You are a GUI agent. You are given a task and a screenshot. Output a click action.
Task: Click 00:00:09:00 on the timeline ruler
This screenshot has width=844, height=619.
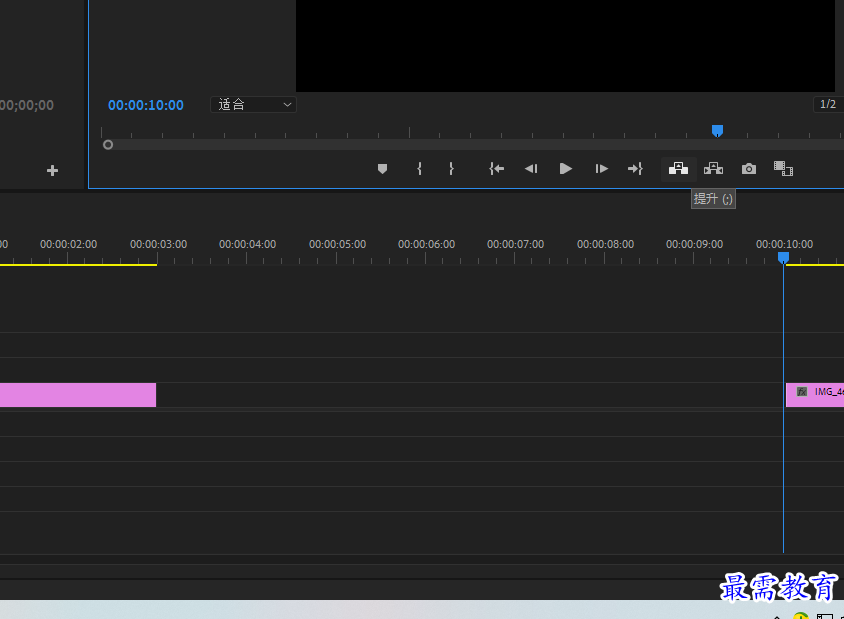click(694, 244)
